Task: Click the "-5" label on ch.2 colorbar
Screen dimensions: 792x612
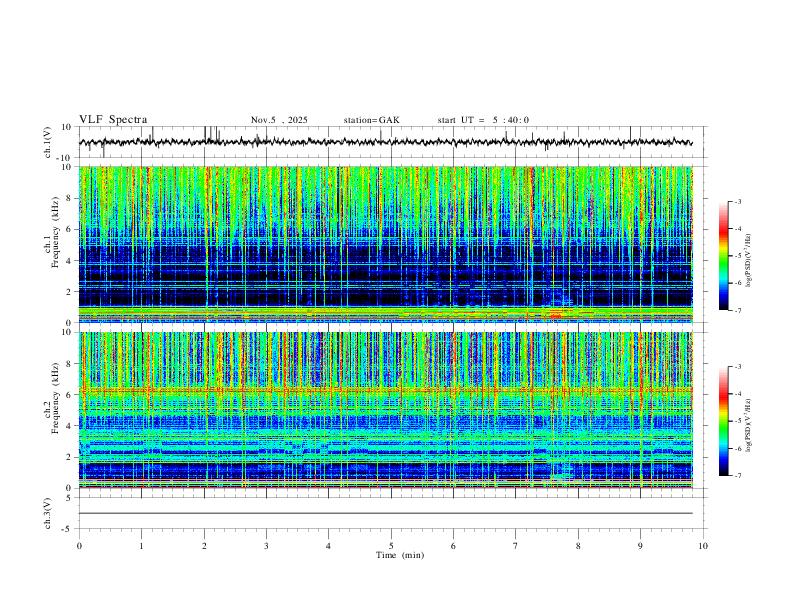Action: [x=737, y=421]
